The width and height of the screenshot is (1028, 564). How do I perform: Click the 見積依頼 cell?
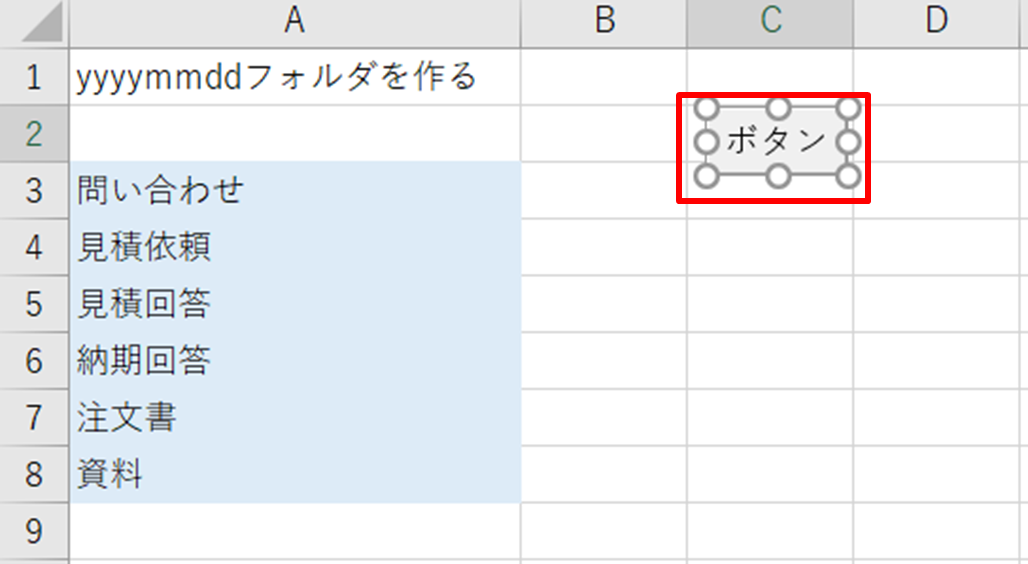(x=294, y=247)
